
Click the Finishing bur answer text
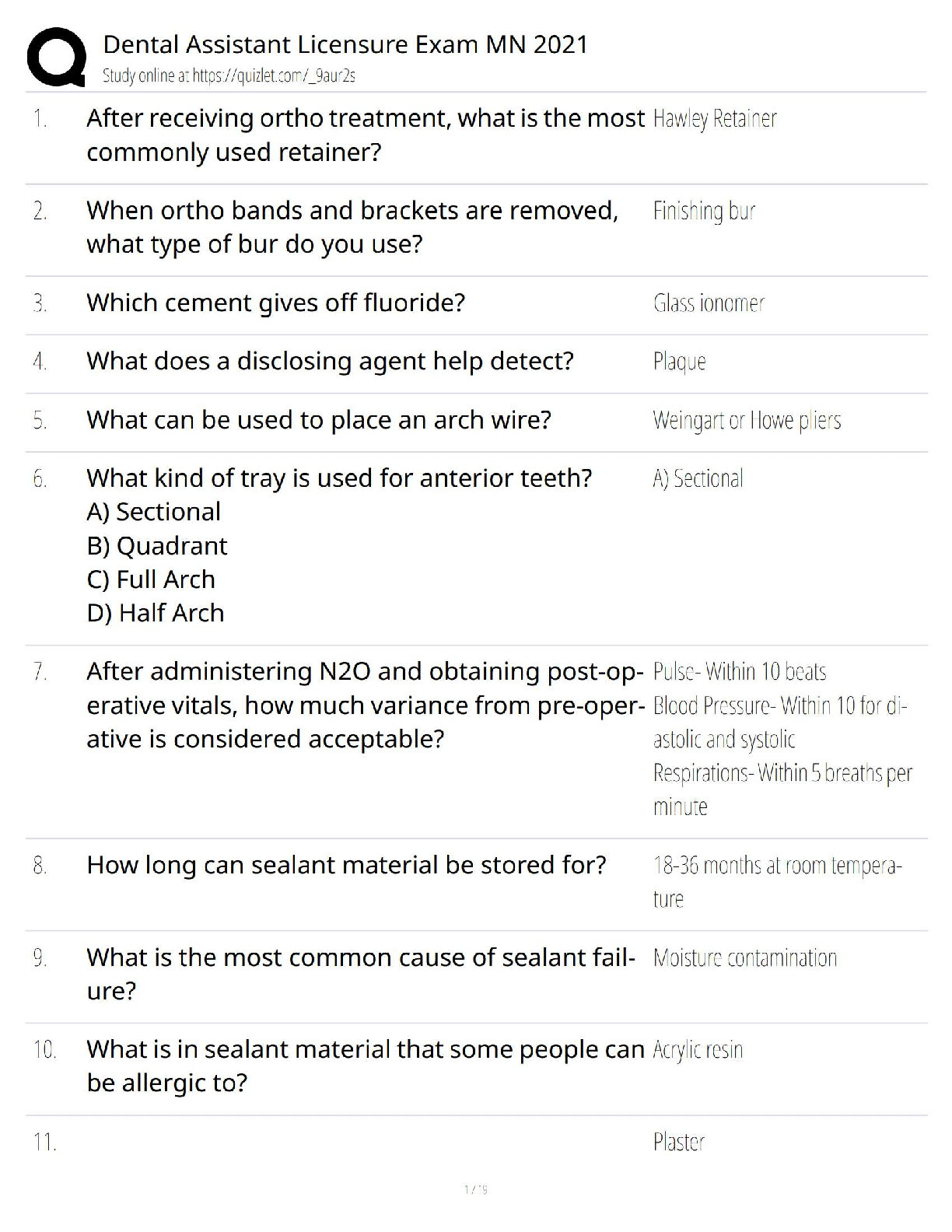[x=704, y=211]
